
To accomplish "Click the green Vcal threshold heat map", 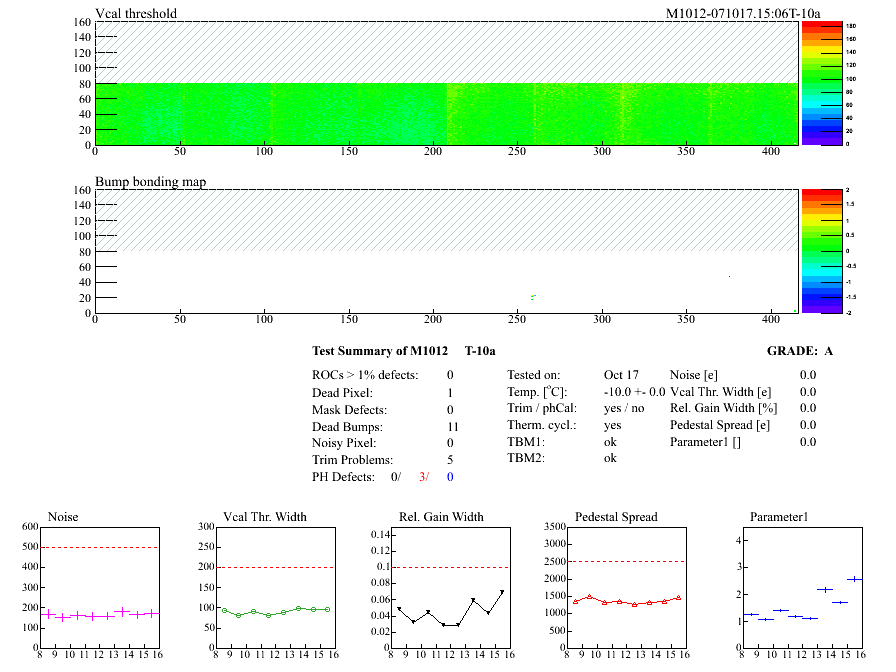I will (446, 114).
